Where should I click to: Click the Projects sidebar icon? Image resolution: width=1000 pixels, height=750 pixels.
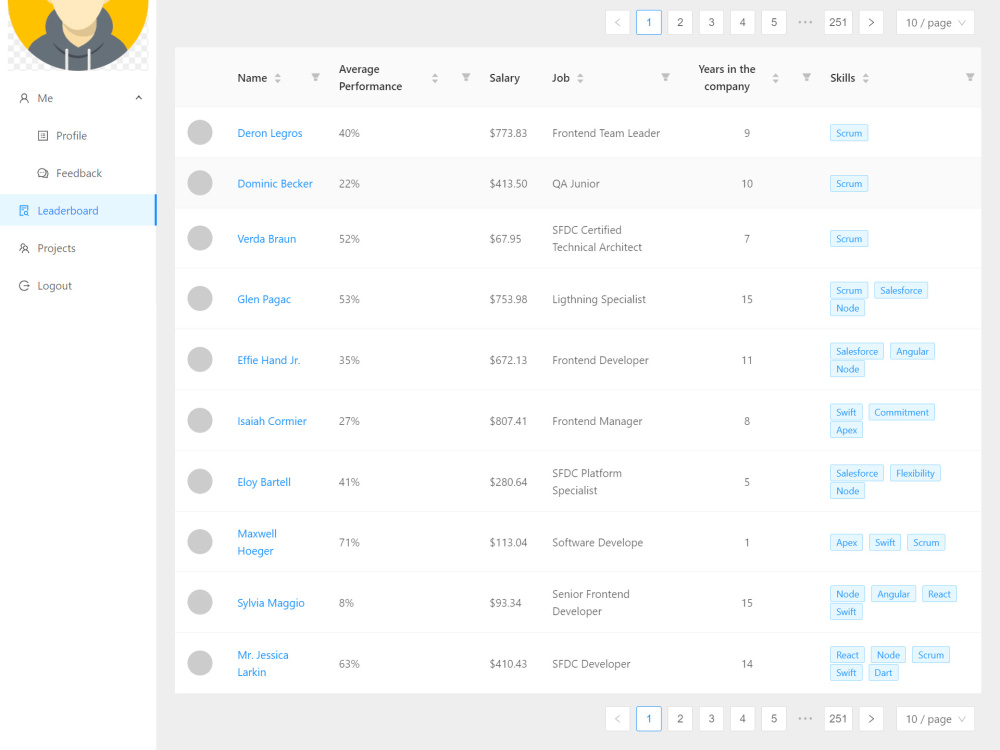(x=24, y=248)
